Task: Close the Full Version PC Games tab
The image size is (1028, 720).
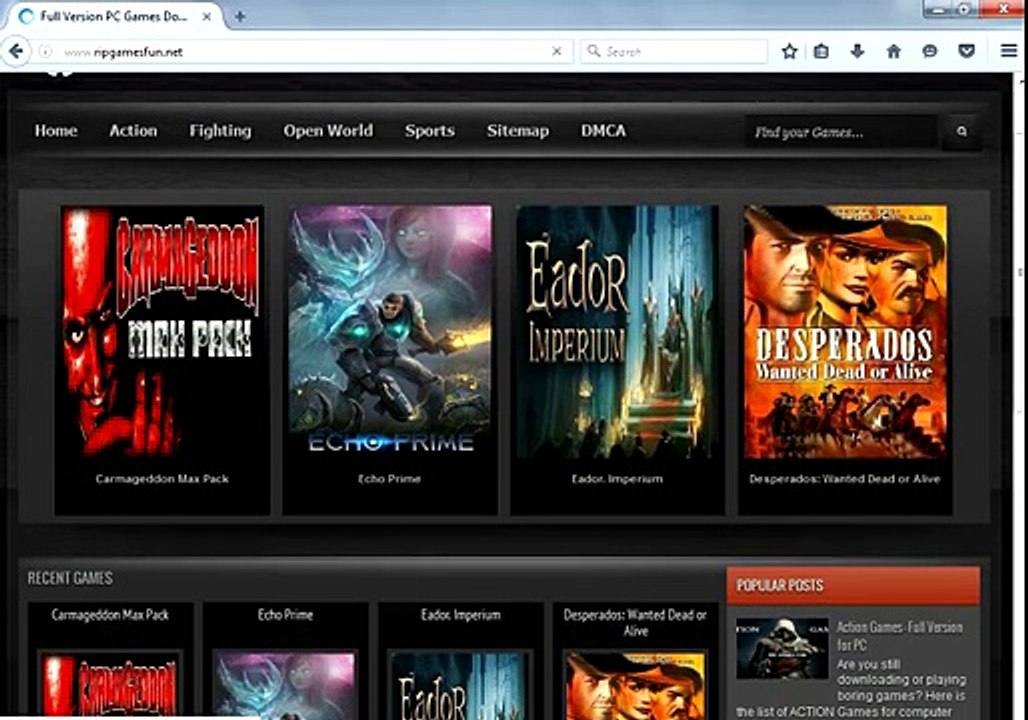Action: pos(207,16)
